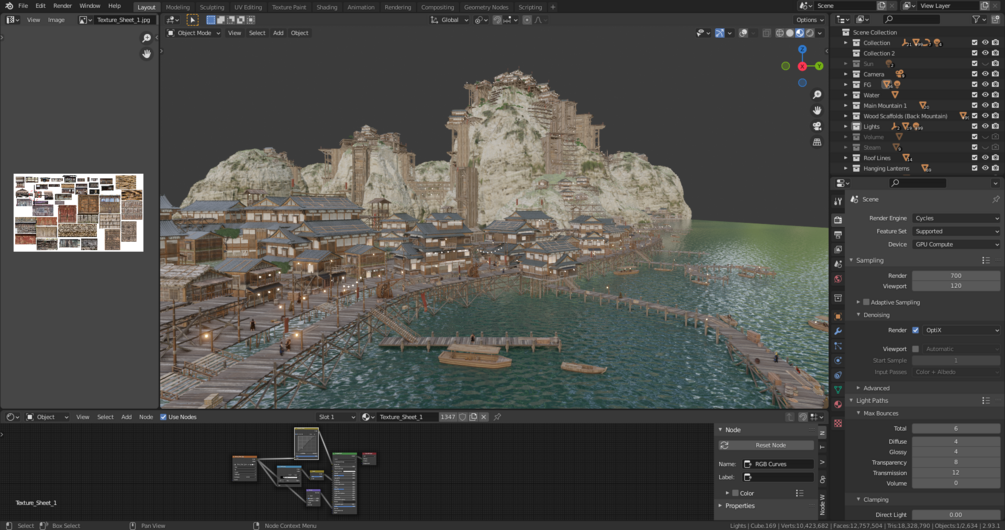Select rendered viewport shading mode

pyautogui.click(x=809, y=33)
